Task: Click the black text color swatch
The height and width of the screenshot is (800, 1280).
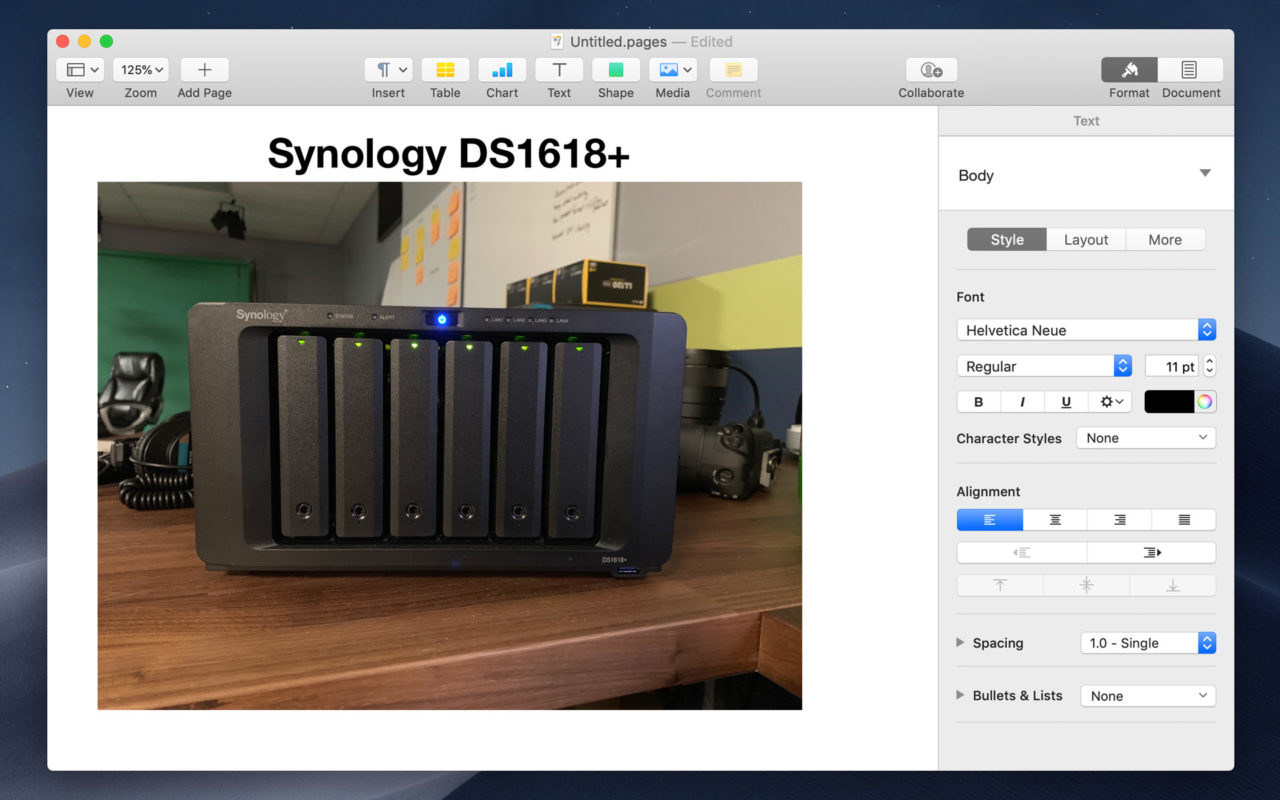Action: pyautogui.click(x=1169, y=402)
